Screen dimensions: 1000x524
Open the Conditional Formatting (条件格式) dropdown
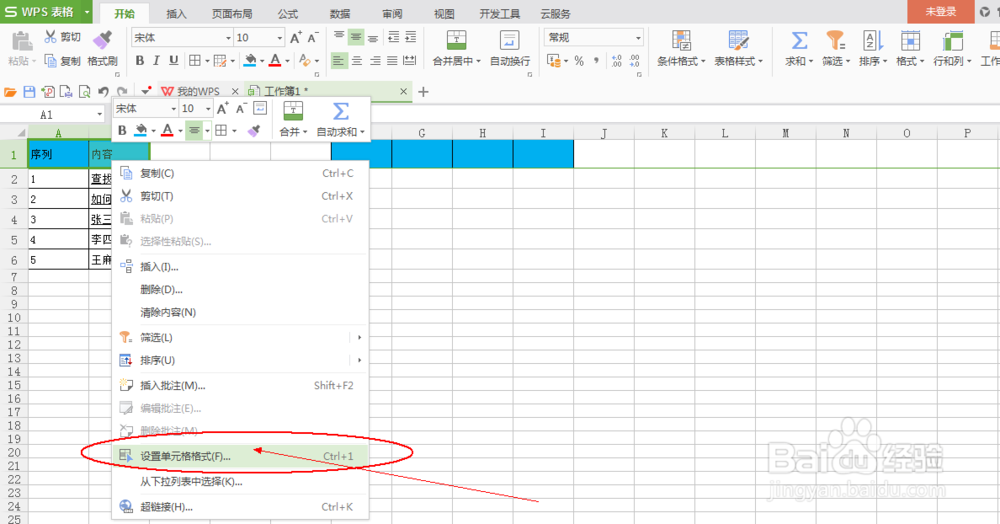[703, 61]
